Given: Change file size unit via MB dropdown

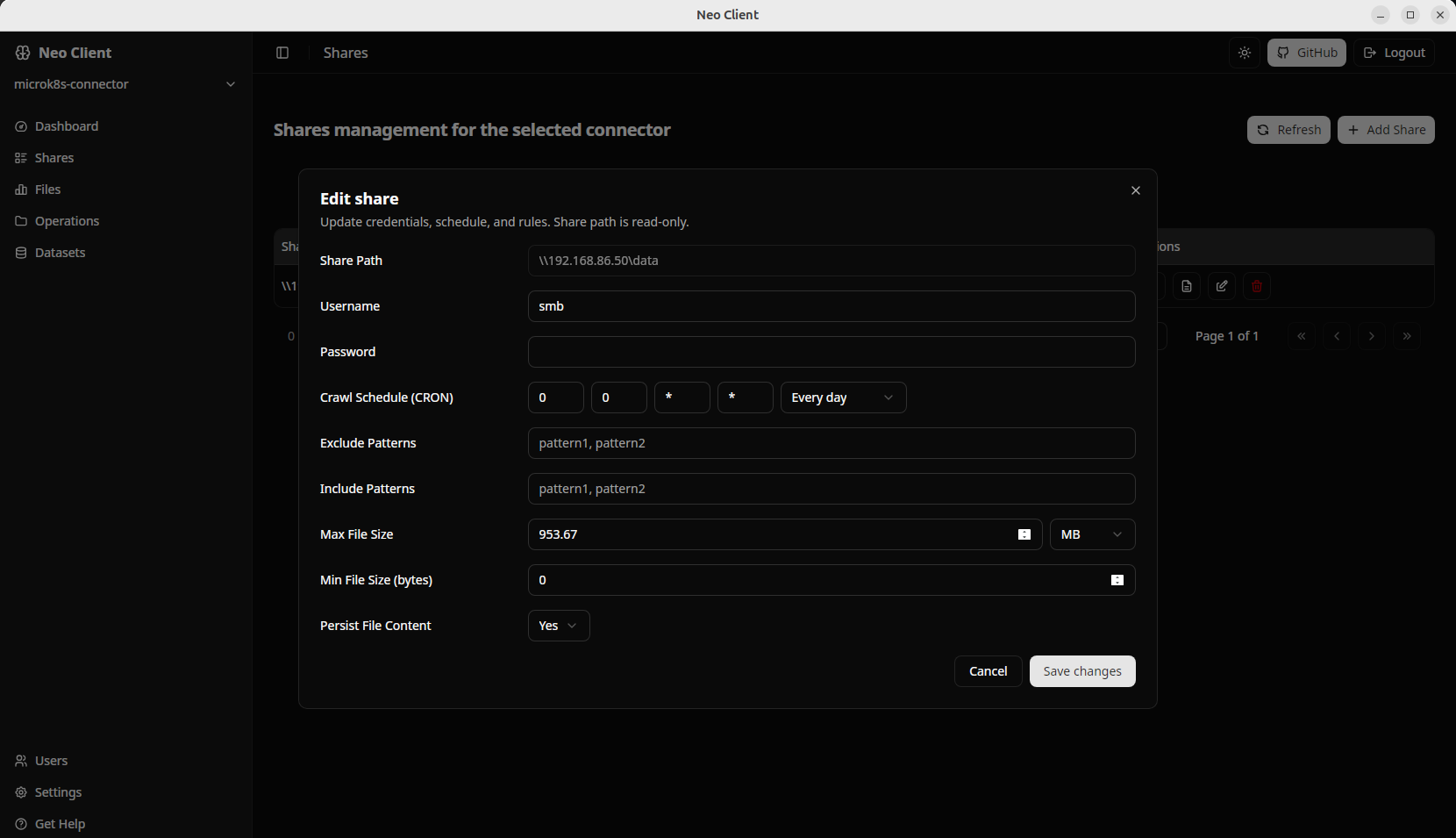Looking at the screenshot, I should [x=1091, y=534].
